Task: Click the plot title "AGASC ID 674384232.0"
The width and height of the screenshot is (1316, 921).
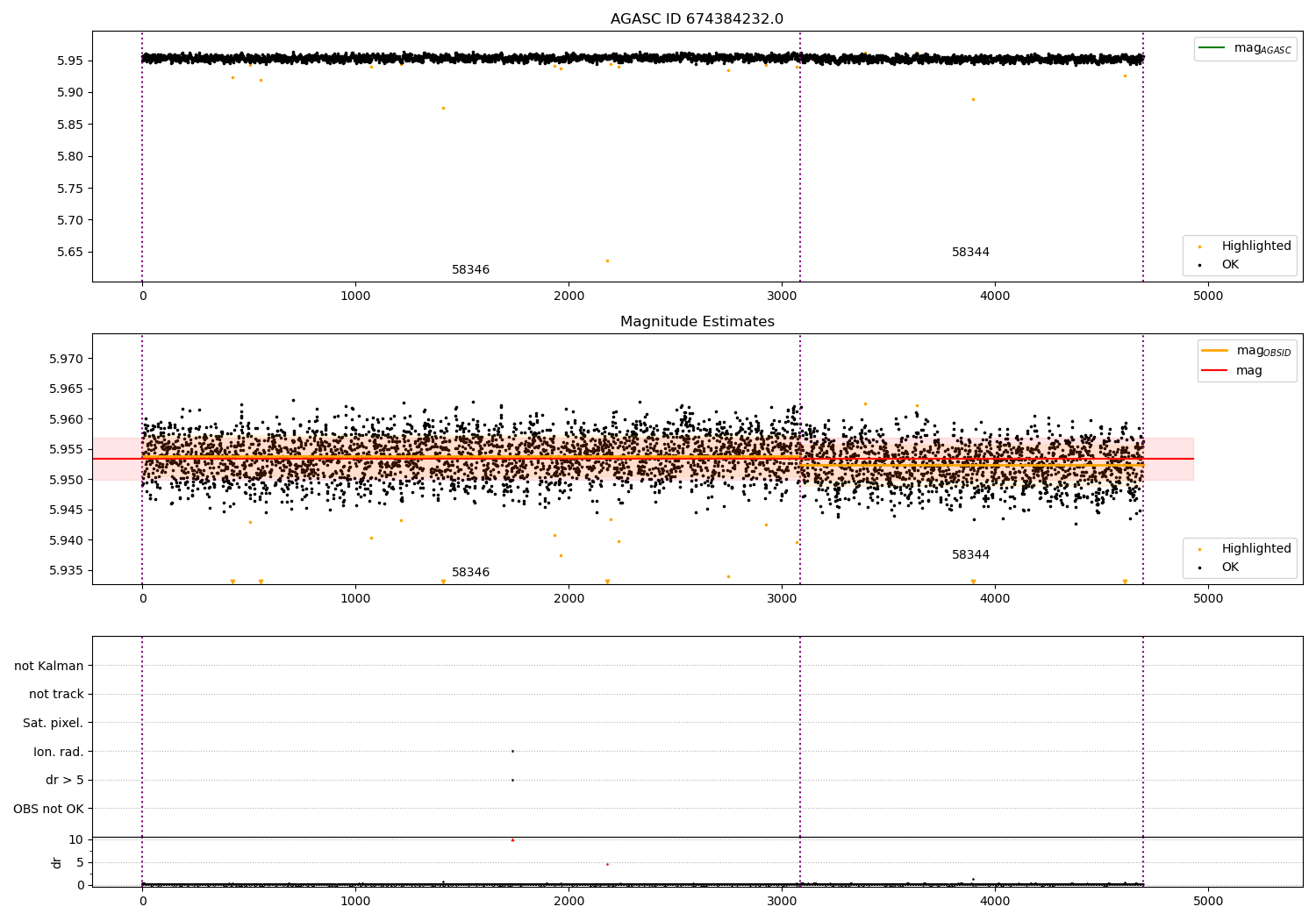Action: tap(697, 19)
